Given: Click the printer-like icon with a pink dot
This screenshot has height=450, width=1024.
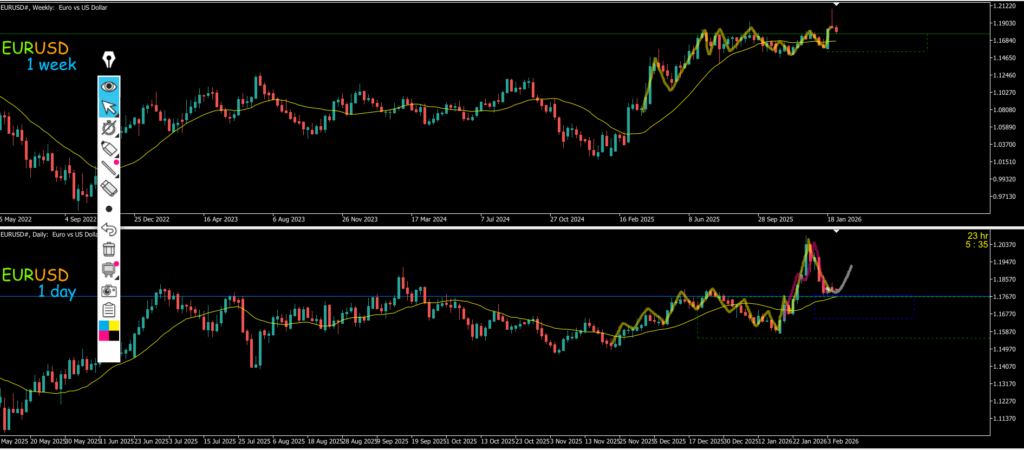Looking at the screenshot, I should tap(109, 269).
